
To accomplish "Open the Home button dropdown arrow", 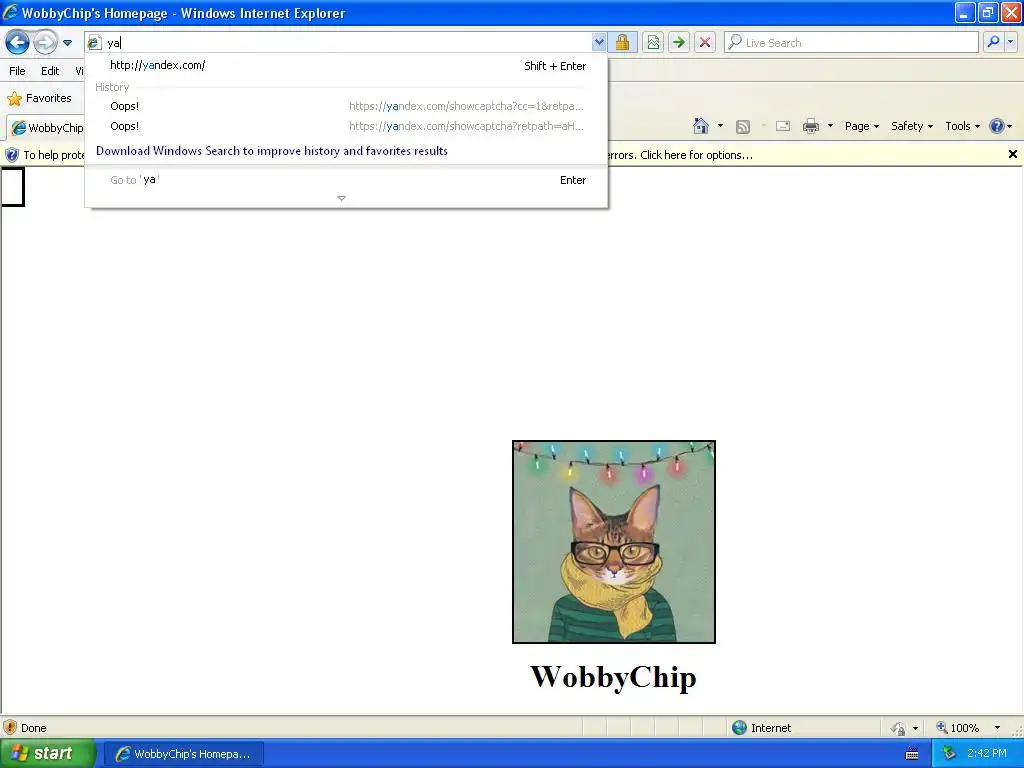I will [720, 126].
